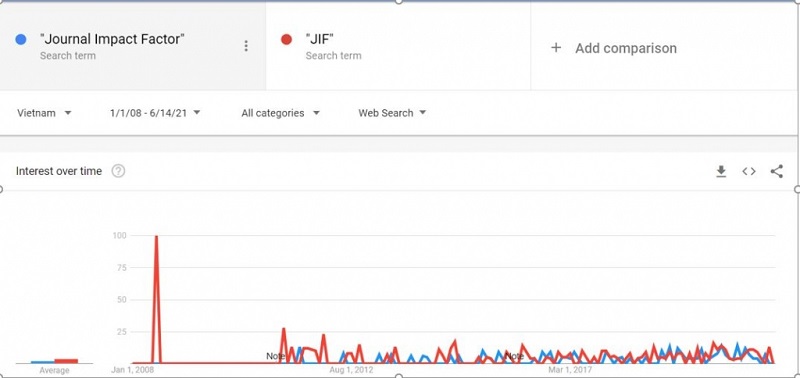Open the help icon beside Interest over time
Image resolution: width=800 pixels, height=378 pixels.
click(x=118, y=171)
